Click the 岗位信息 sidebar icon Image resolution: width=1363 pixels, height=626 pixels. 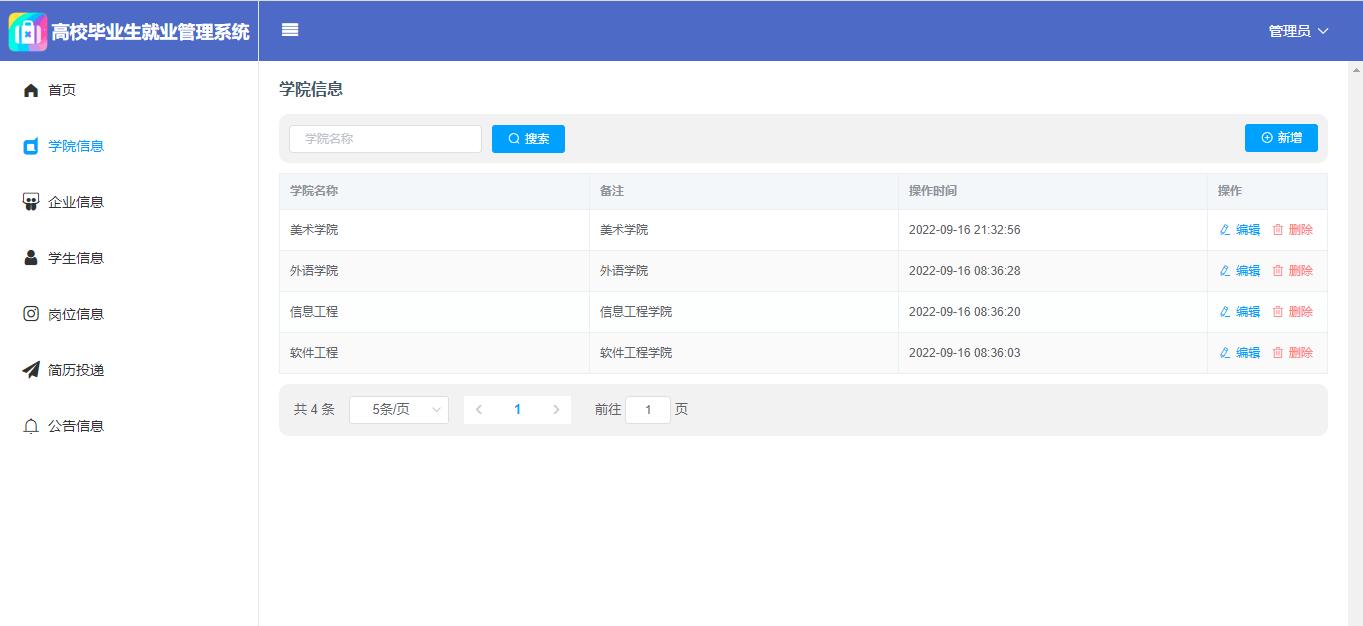point(31,314)
